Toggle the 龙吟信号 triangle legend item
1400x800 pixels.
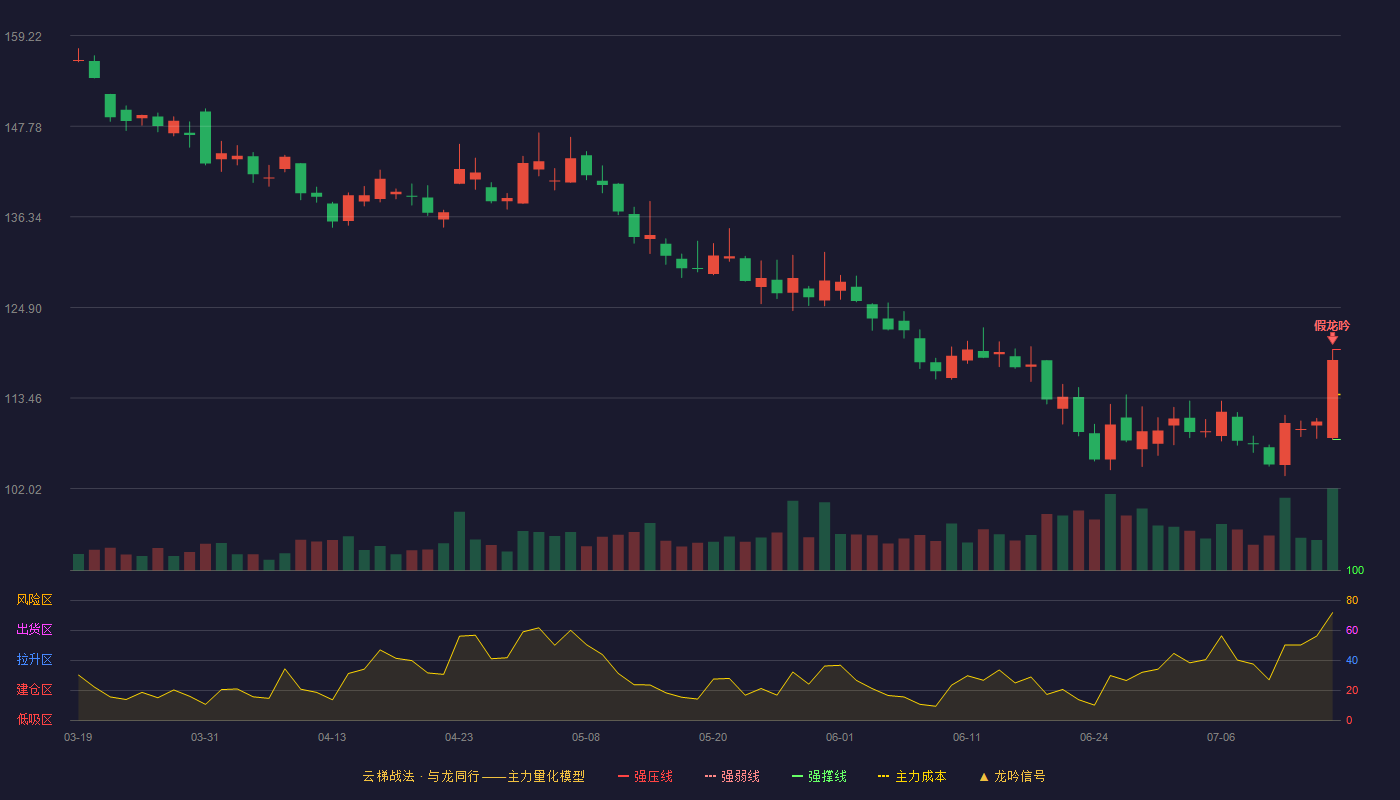coord(1012,776)
